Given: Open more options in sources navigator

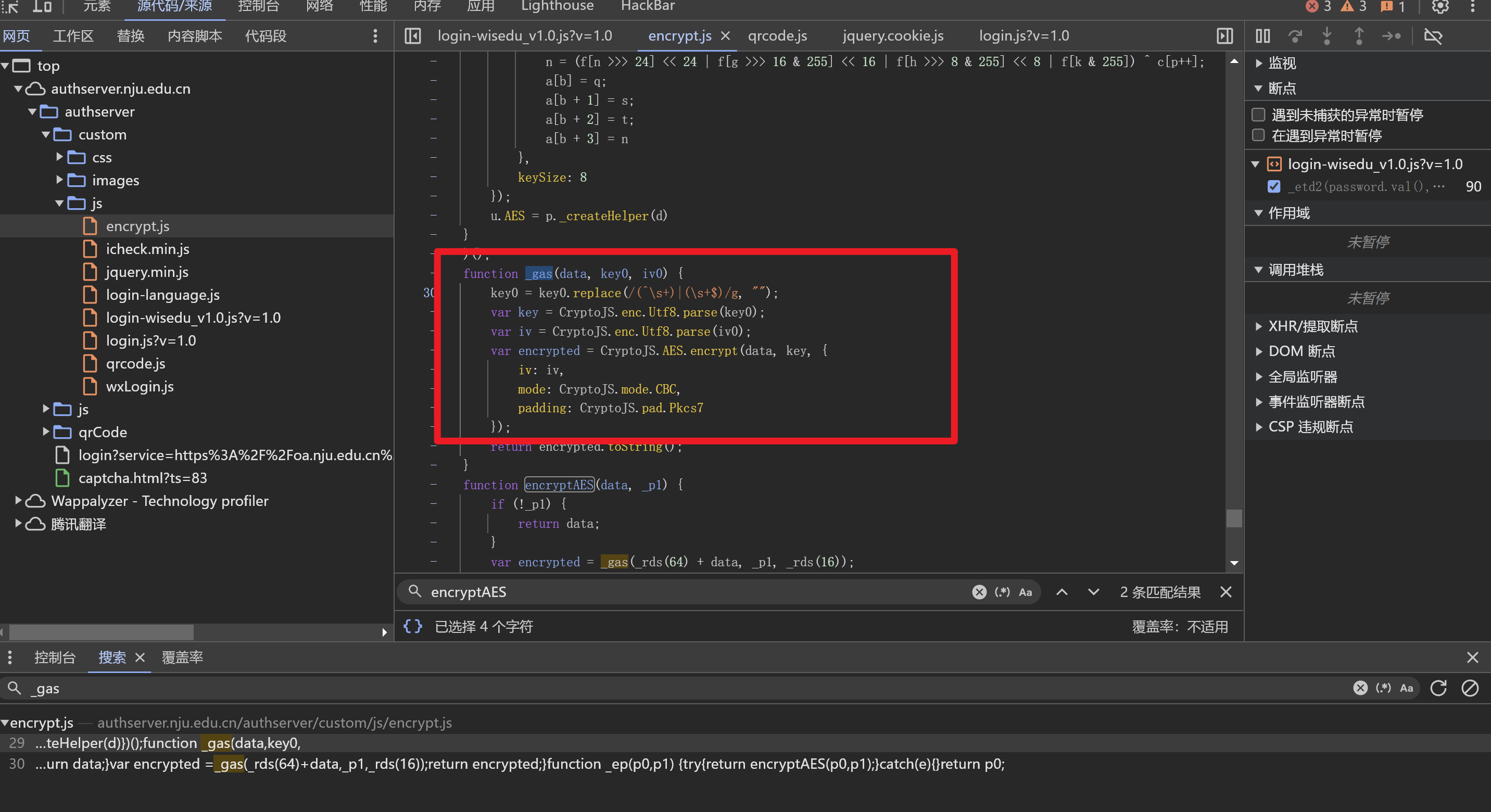Looking at the screenshot, I should point(376,36).
